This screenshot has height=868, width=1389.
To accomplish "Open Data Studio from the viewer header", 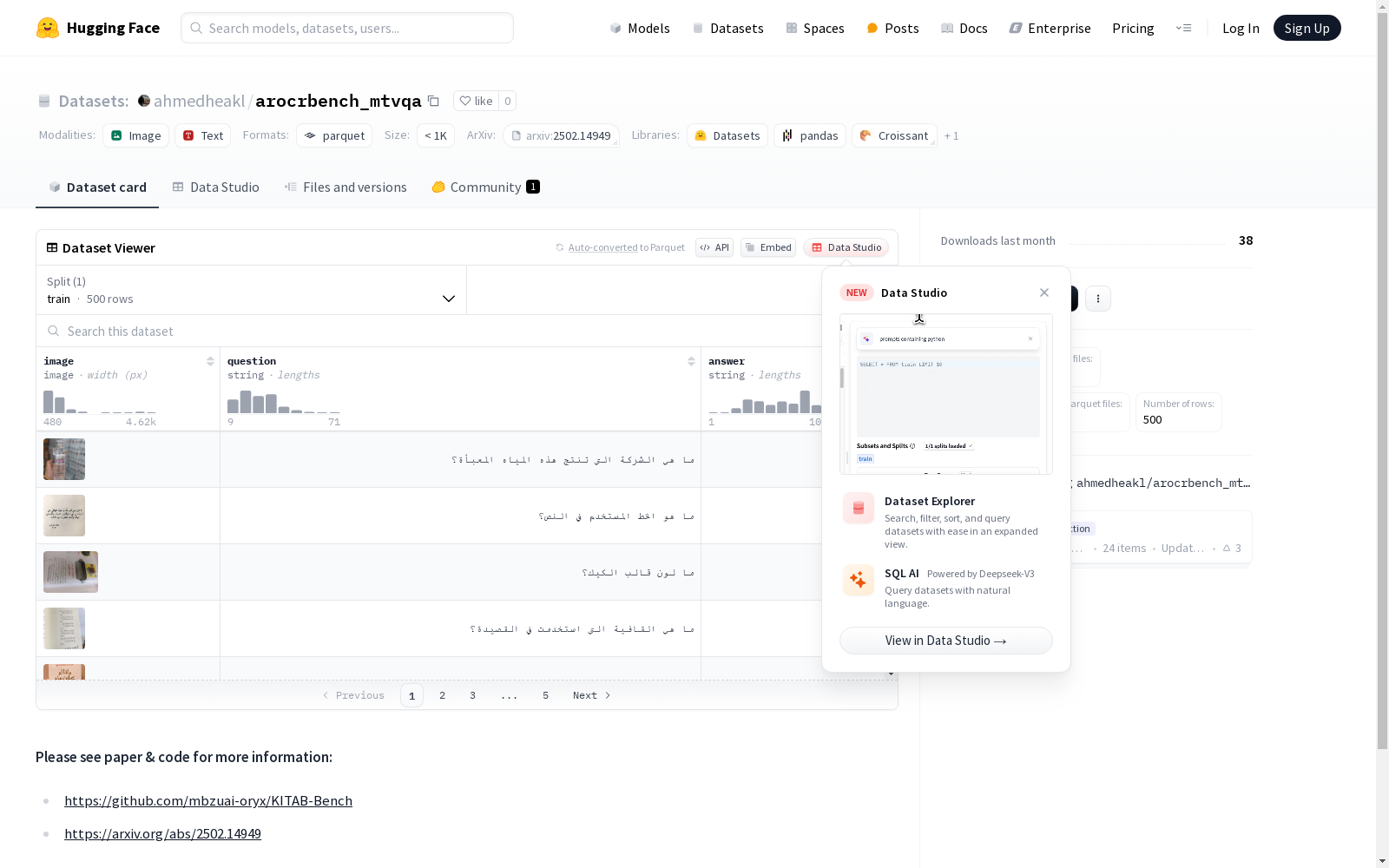I will [846, 247].
